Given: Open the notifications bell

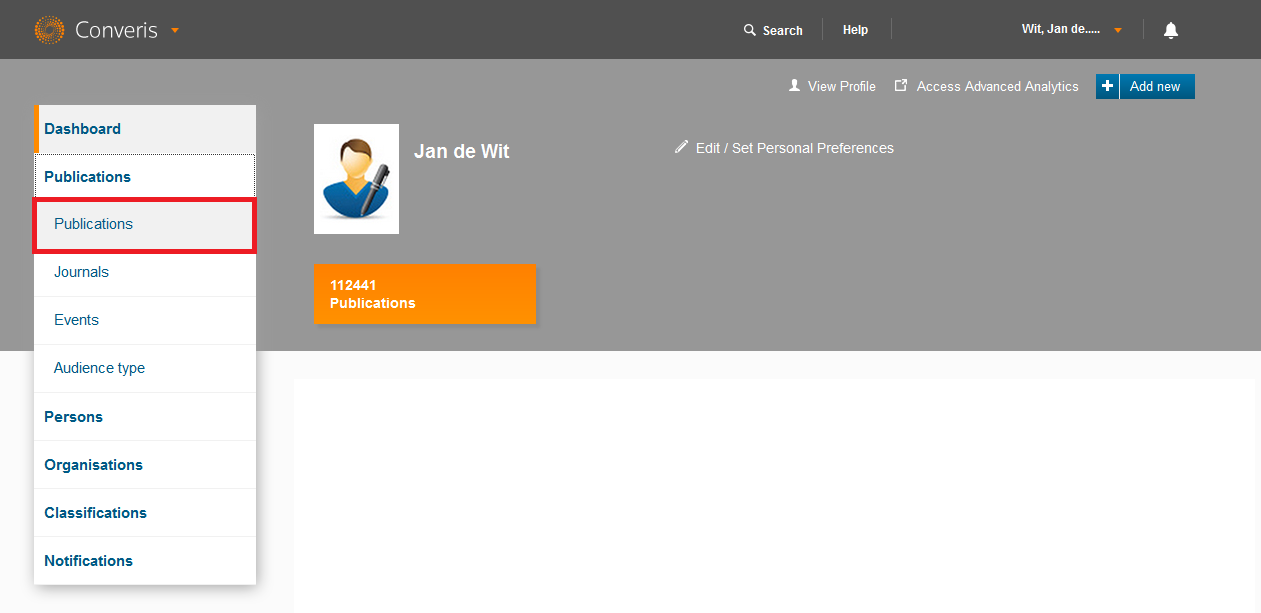Looking at the screenshot, I should click(1171, 30).
